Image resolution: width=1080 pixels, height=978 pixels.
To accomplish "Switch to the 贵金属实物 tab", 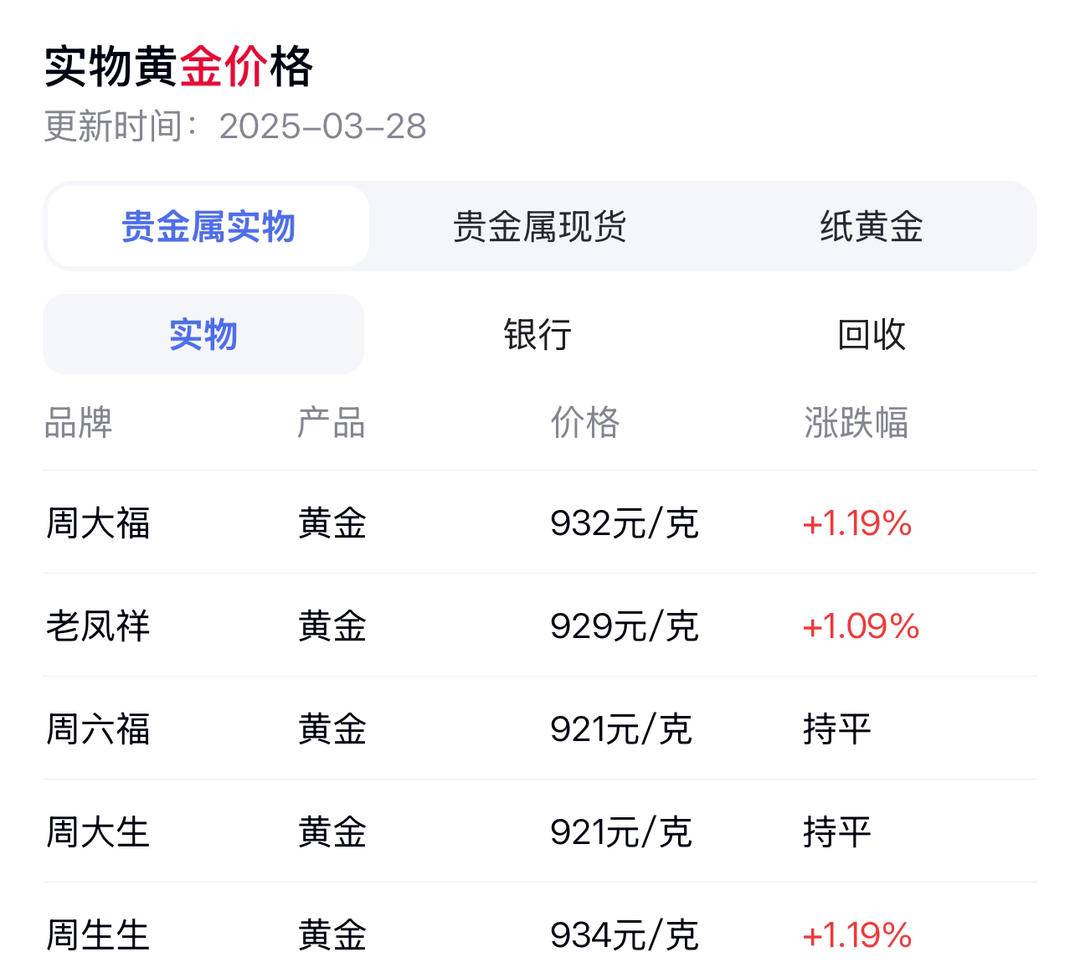I will (x=208, y=227).
